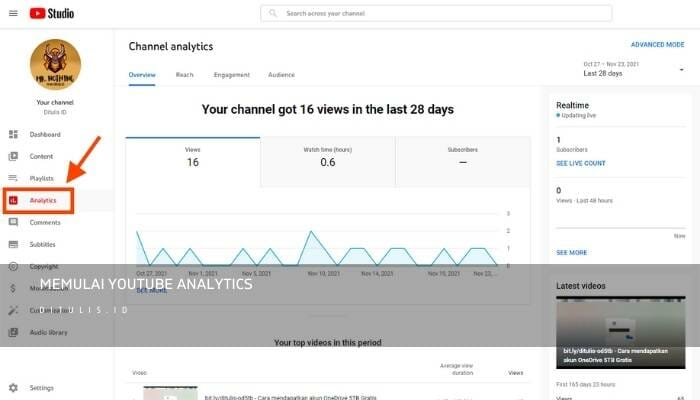
Task: Select the Subscribers metric card
Action: [x=463, y=162]
